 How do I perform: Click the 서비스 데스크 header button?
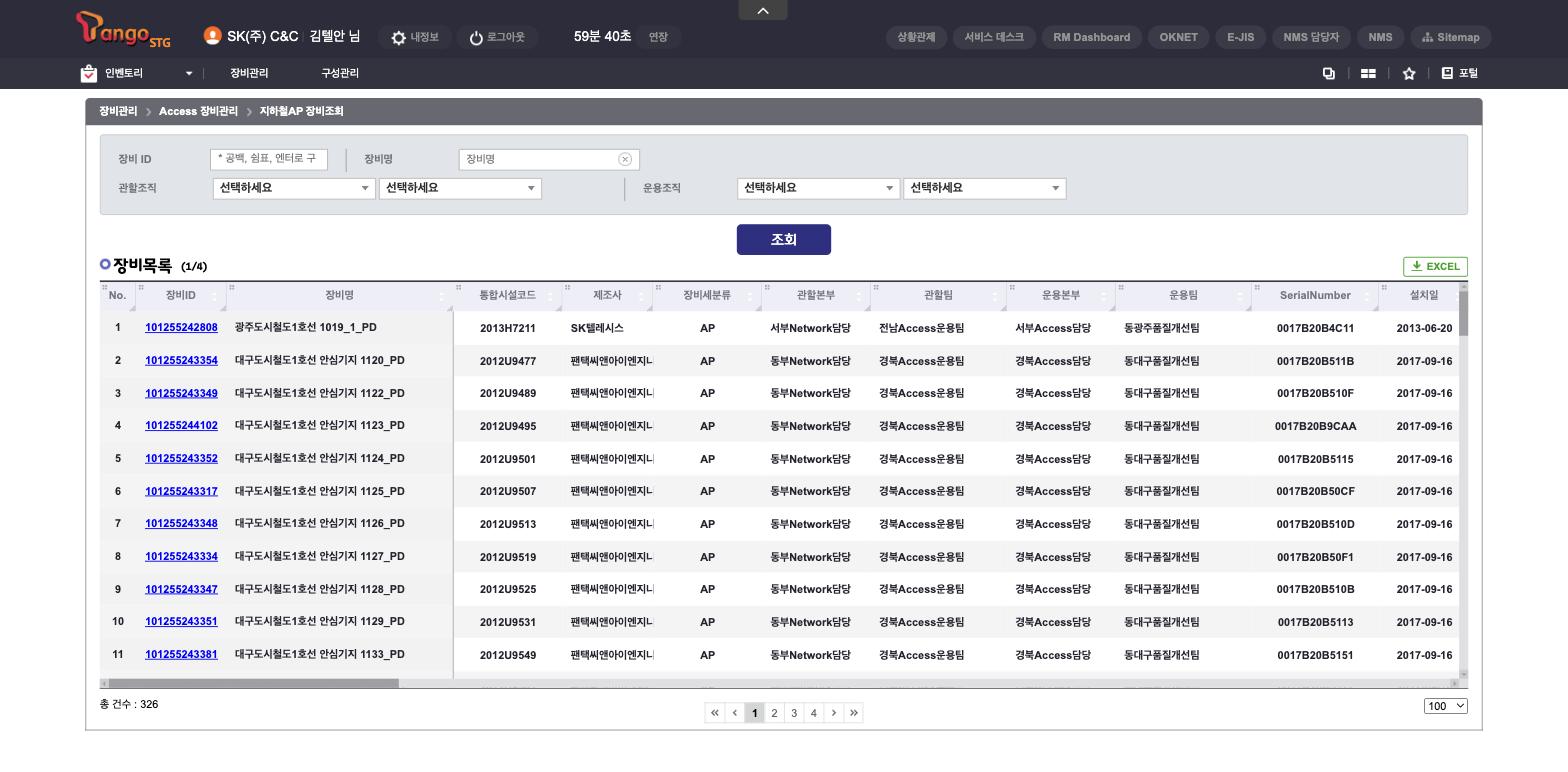(x=994, y=37)
